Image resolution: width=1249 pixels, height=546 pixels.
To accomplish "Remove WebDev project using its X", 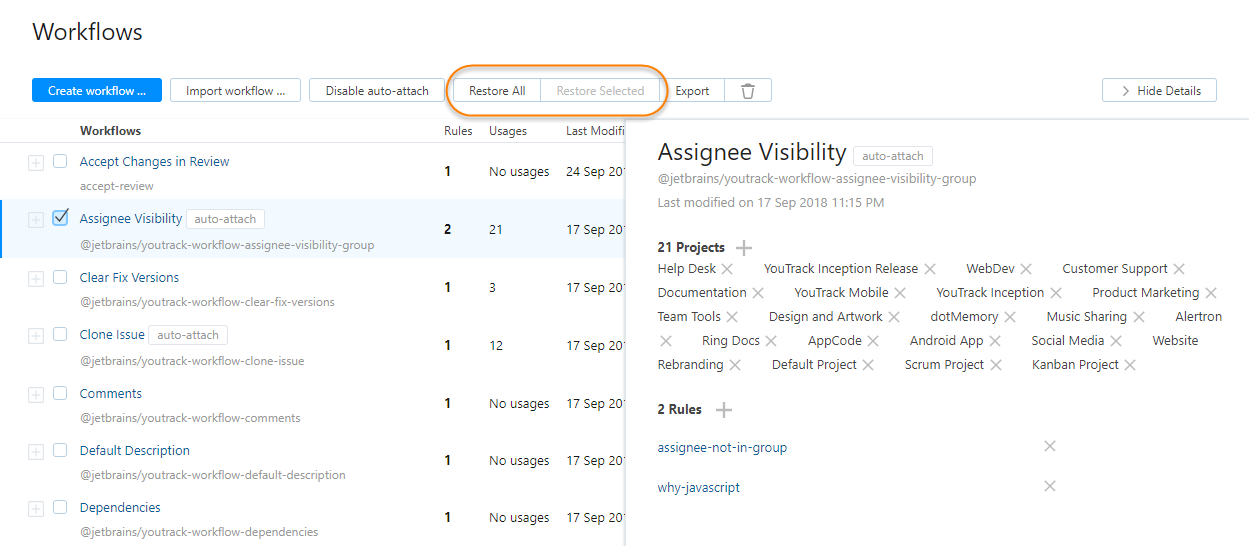I will (1026, 269).
